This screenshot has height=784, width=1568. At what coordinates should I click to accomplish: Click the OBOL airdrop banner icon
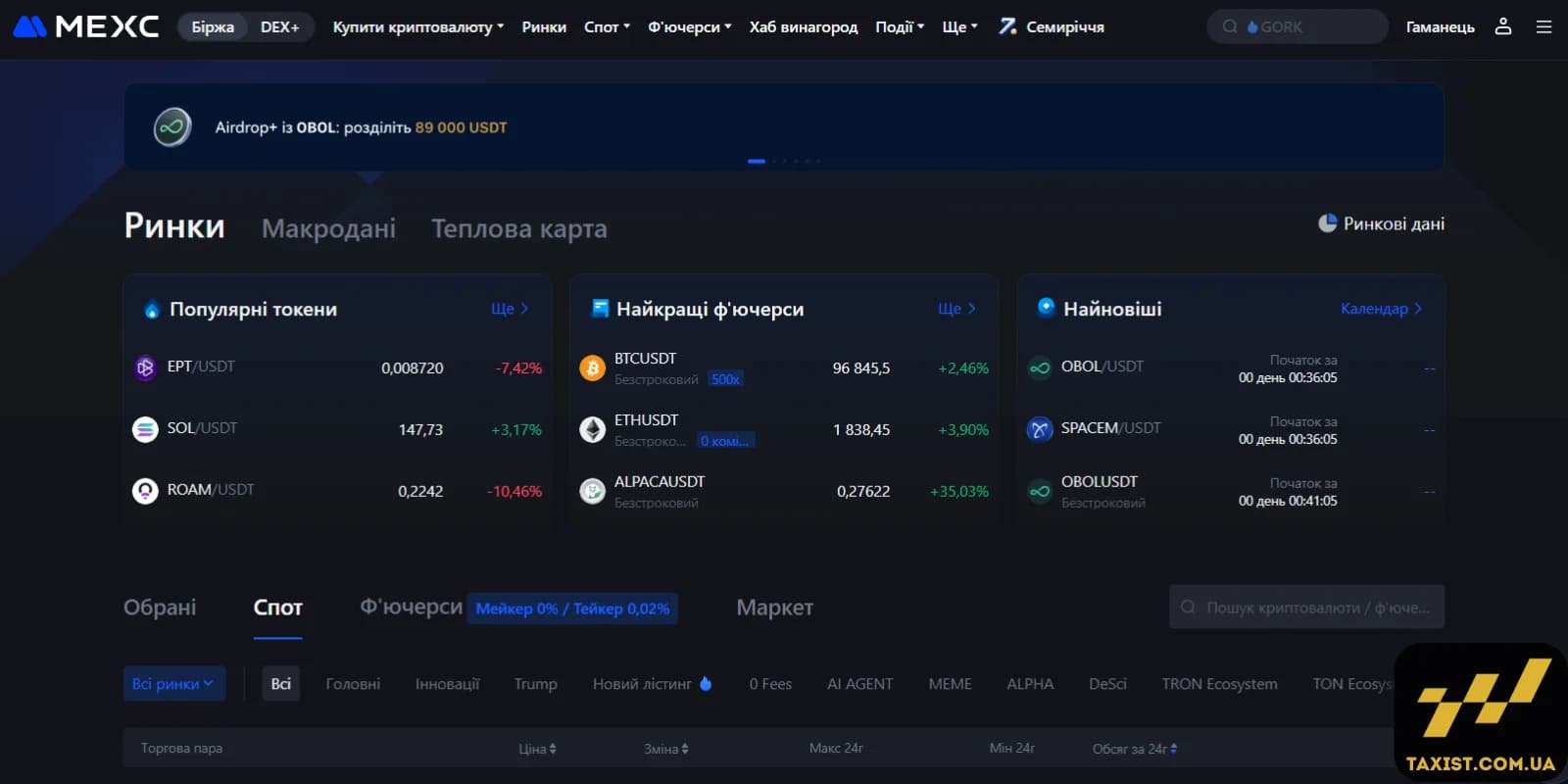(x=172, y=127)
